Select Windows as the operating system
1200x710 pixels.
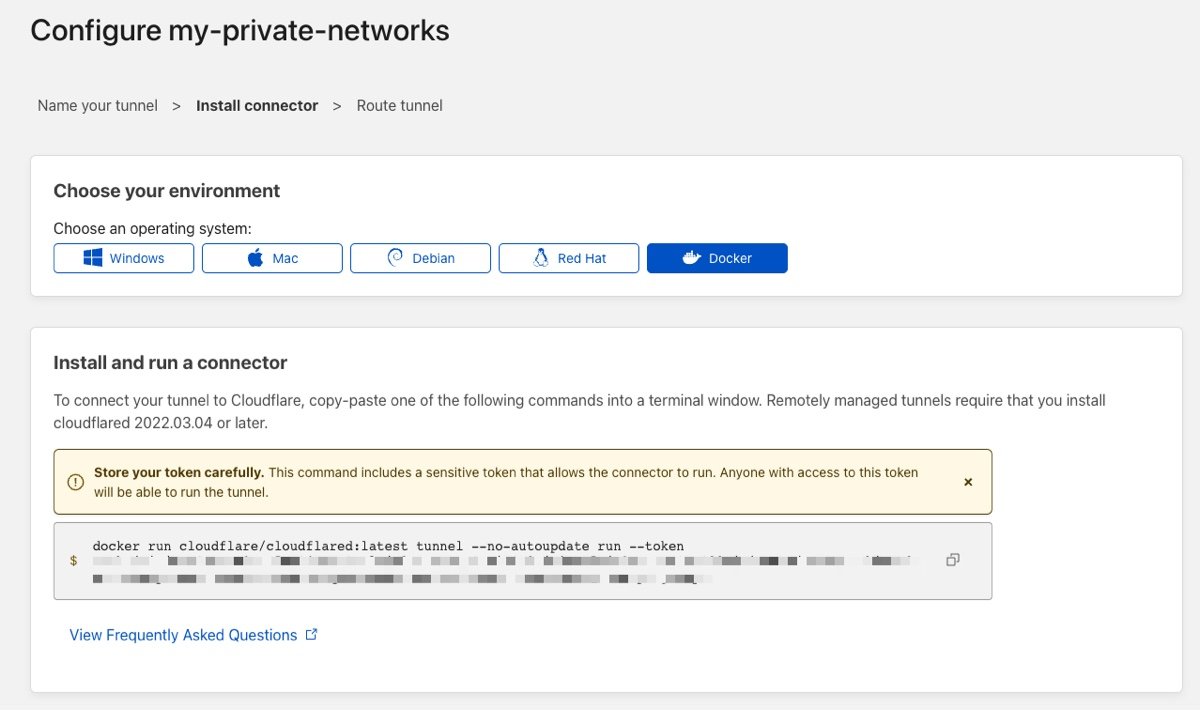(x=124, y=258)
